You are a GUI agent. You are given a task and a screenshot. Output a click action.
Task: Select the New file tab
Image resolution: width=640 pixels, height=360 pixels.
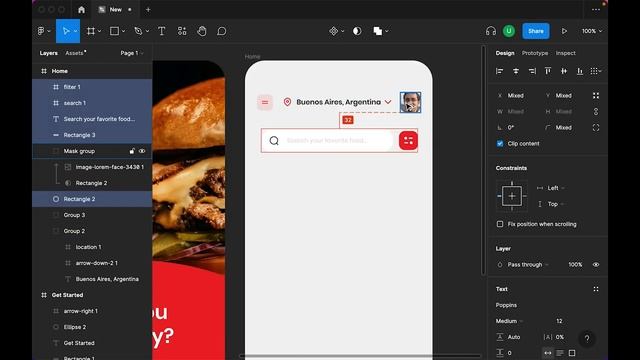116,9
